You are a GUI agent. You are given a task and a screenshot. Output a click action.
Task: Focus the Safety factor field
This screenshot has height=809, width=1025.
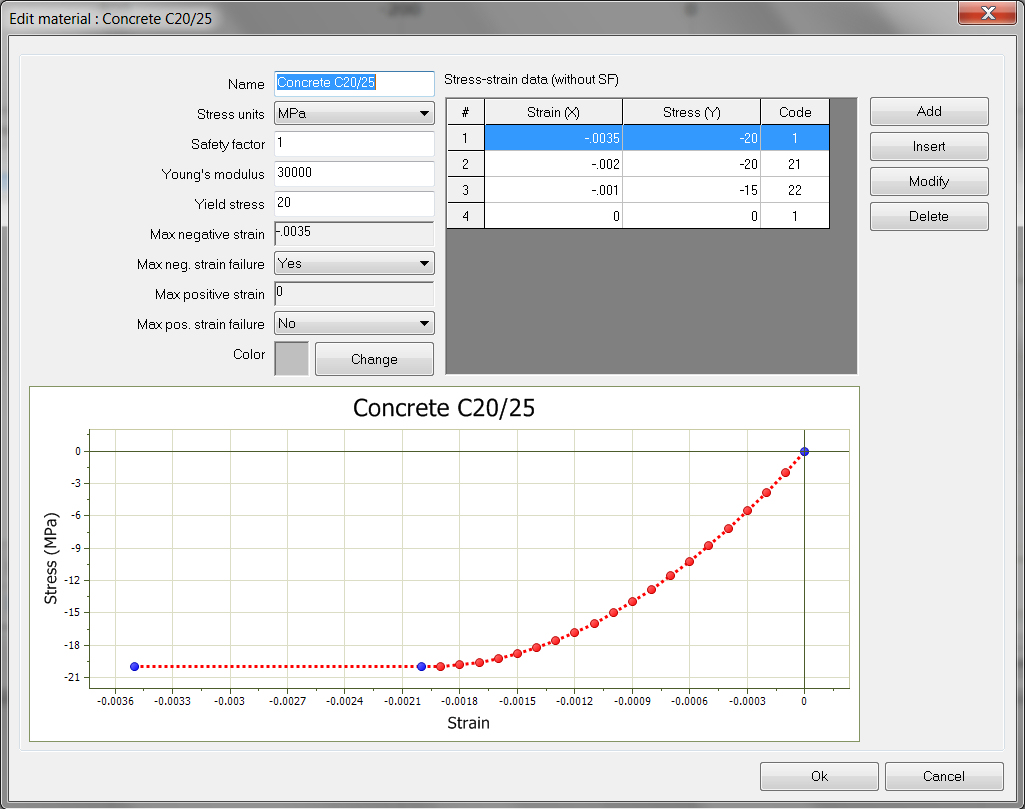coord(354,144)
